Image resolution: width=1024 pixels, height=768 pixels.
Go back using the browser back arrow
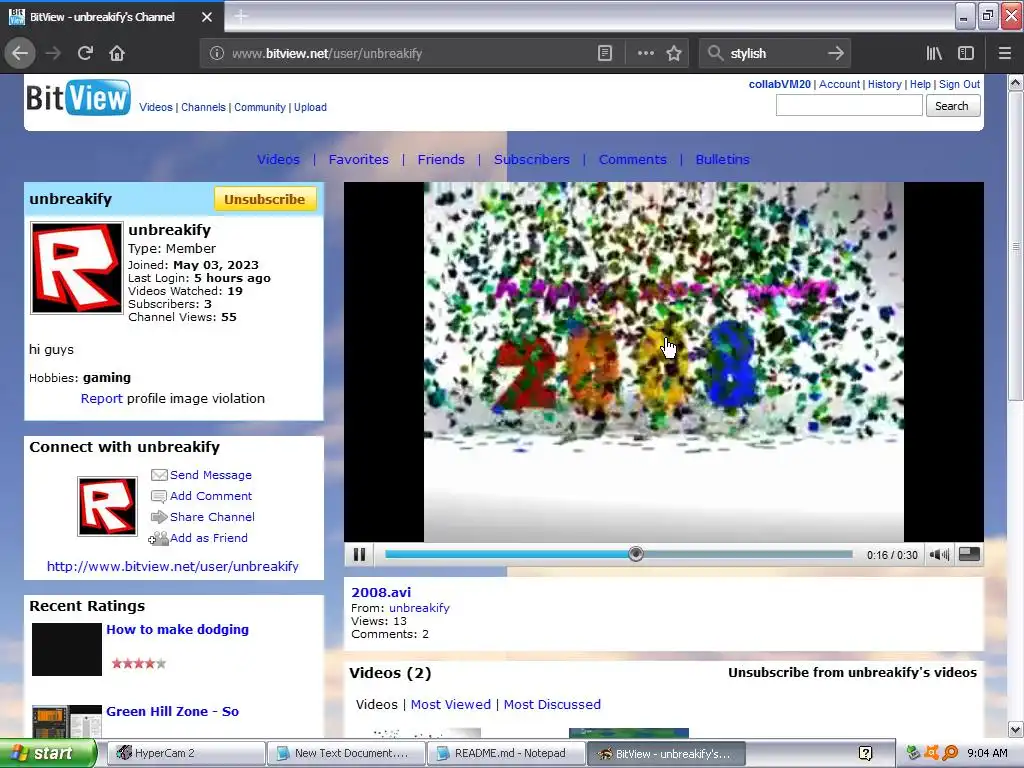click(x=20, y=54)
